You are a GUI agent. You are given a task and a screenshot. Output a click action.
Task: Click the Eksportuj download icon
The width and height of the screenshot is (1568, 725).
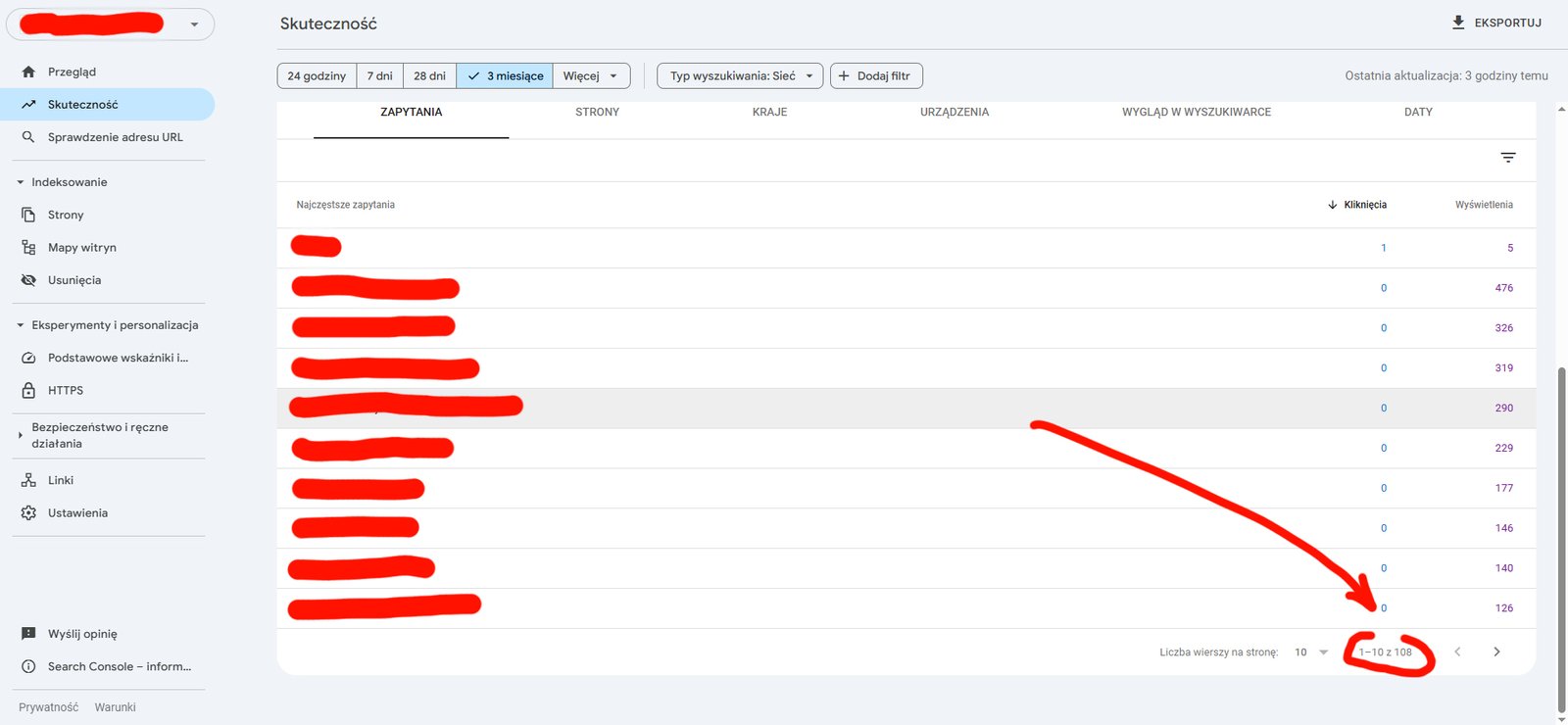[x=1458, y=23]
